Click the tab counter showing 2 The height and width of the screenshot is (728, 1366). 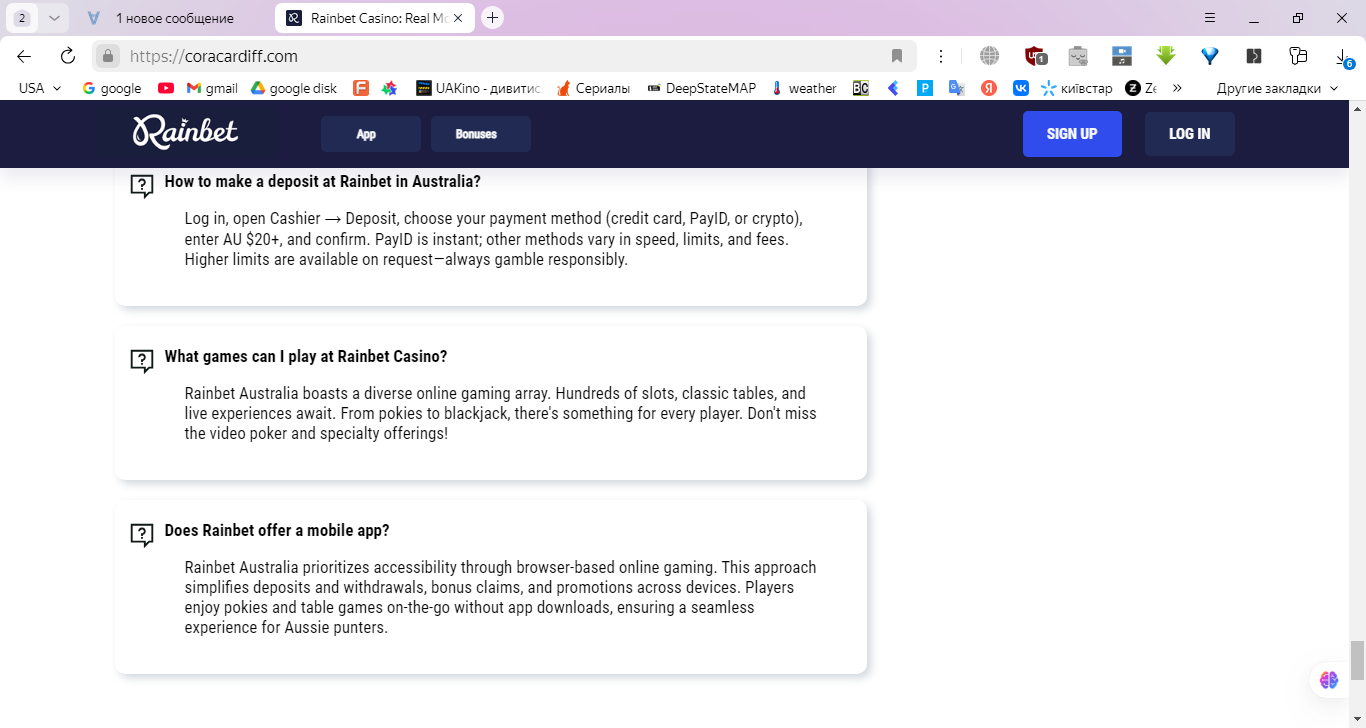click(x=22, y=18)
